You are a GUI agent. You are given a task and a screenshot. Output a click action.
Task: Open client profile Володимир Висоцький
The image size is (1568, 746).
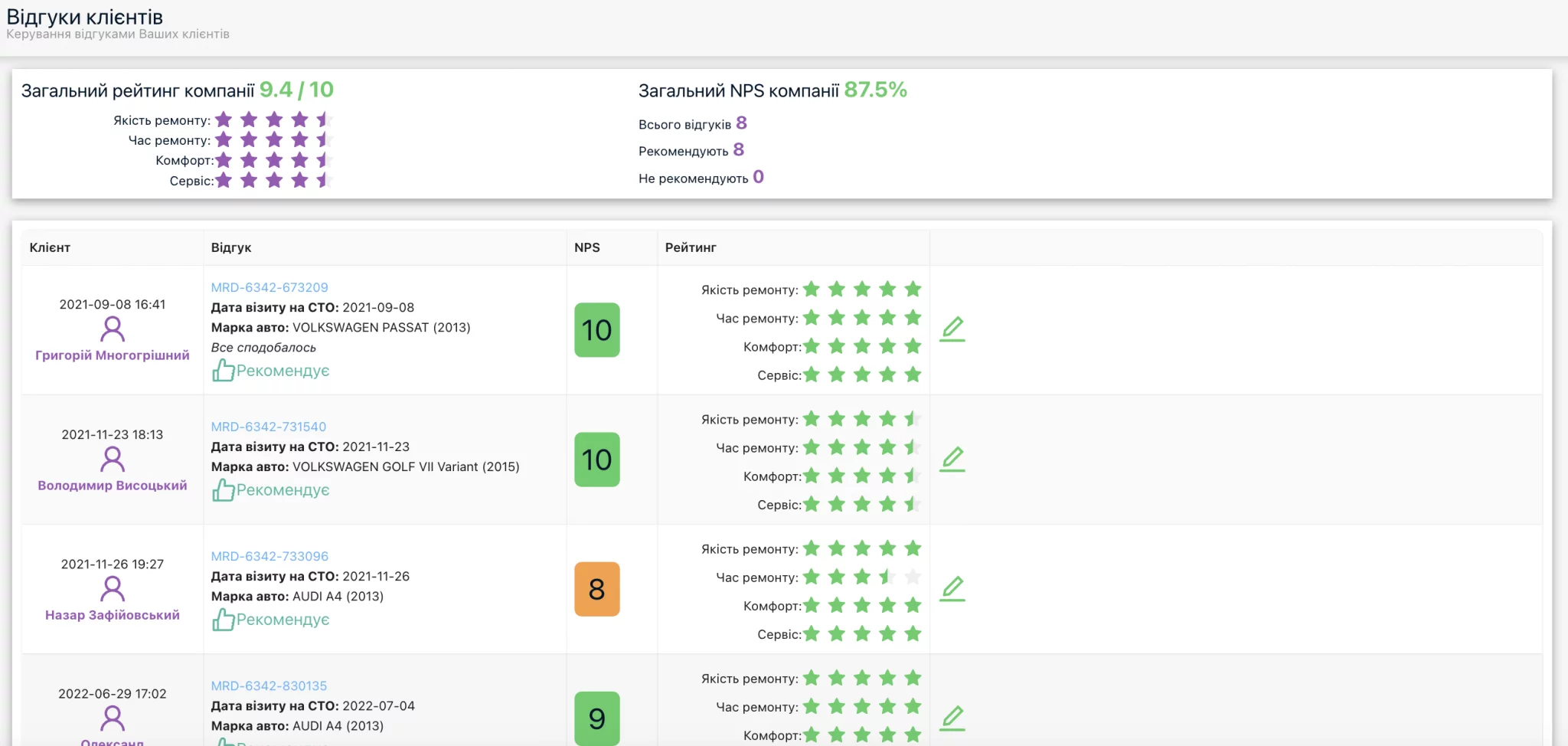tap(113, 486)
